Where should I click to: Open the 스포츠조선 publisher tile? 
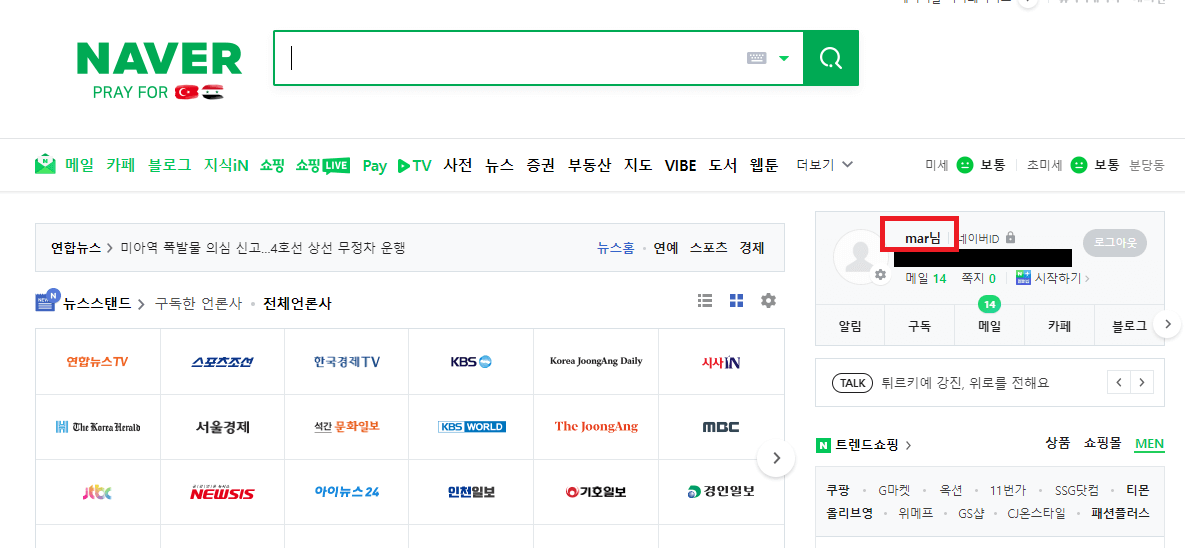coord(222,361)
